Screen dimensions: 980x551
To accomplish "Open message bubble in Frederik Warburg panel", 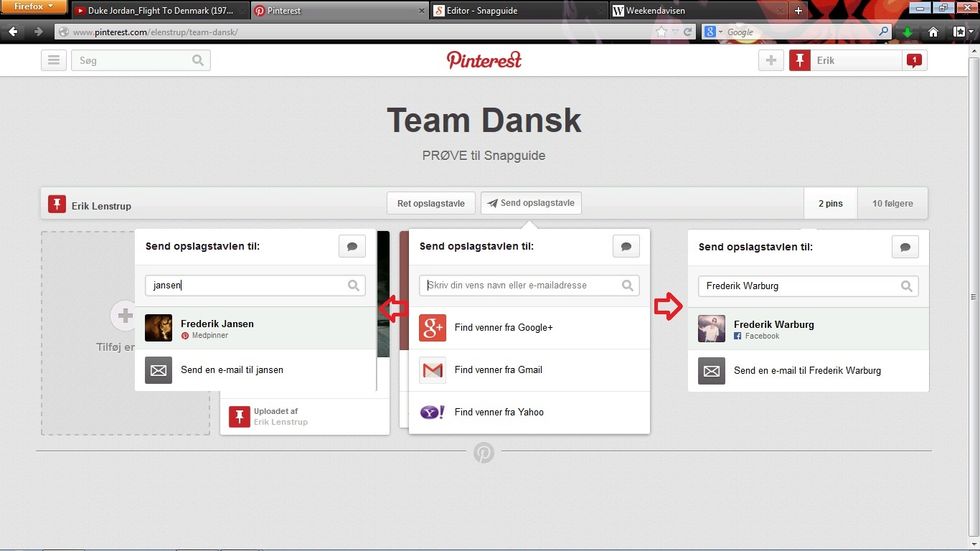I will click(905, 247).
